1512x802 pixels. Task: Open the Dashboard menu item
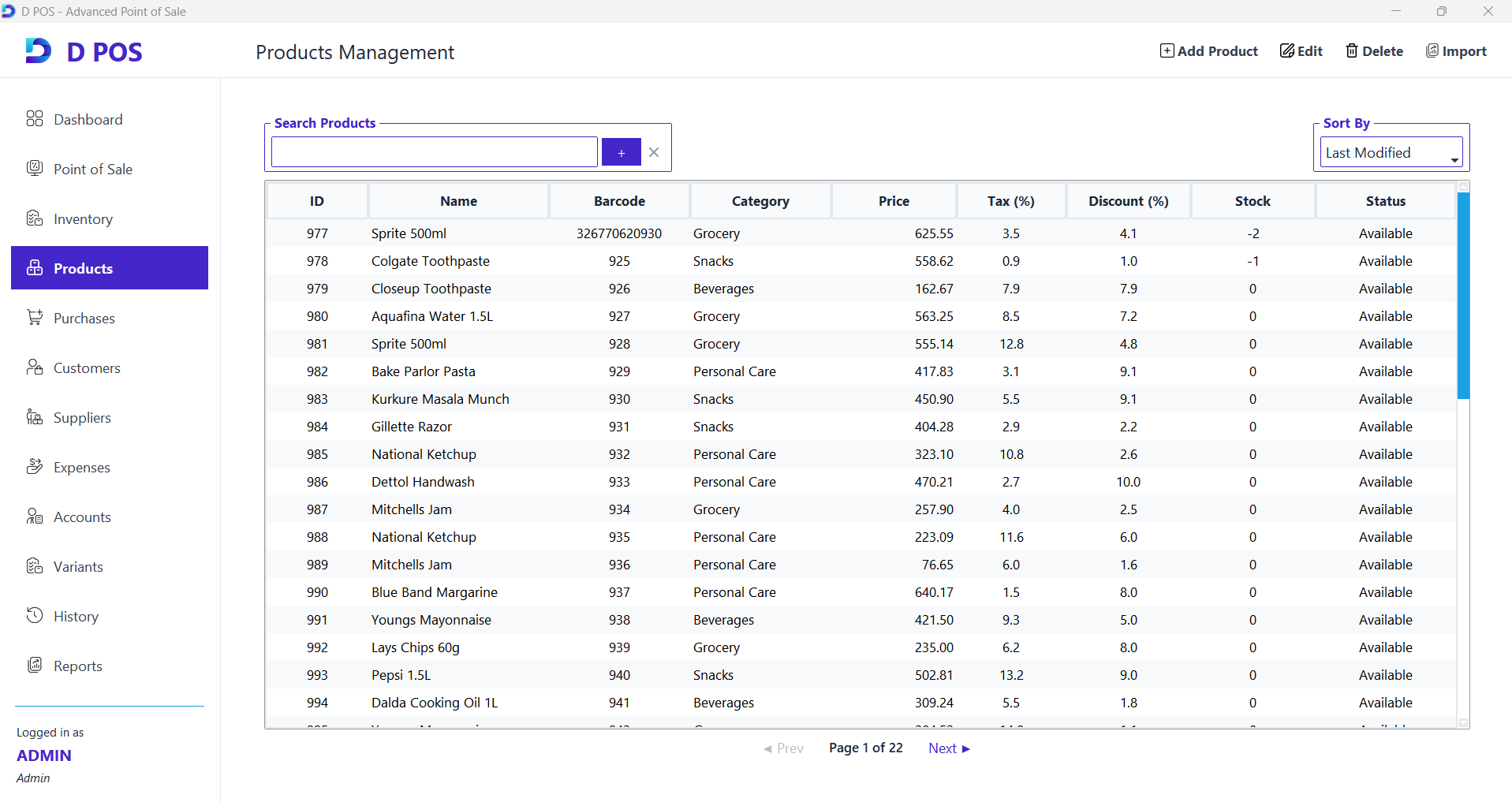pyautogui.click(x=110, y=119)
